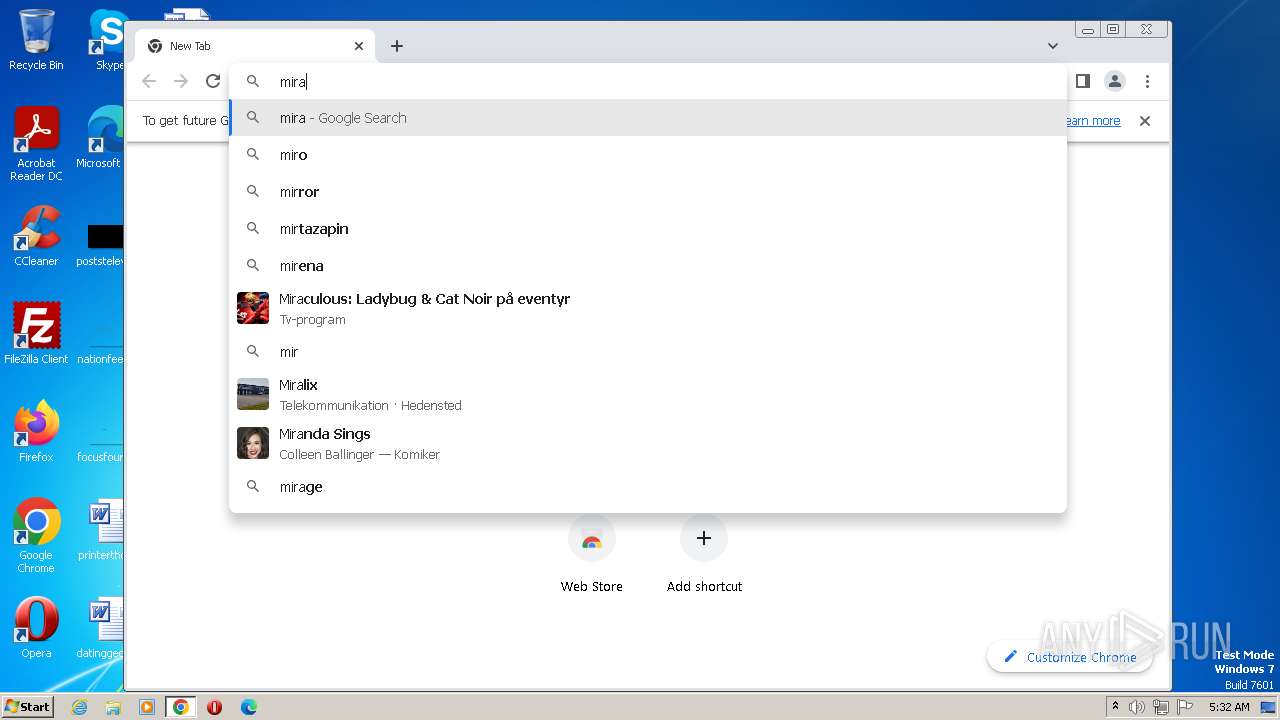The image size is (1280, 720).
Task: Click Miranda Sings portrait thumbnail
Action: pyautogui.click(x=253, y=443)
